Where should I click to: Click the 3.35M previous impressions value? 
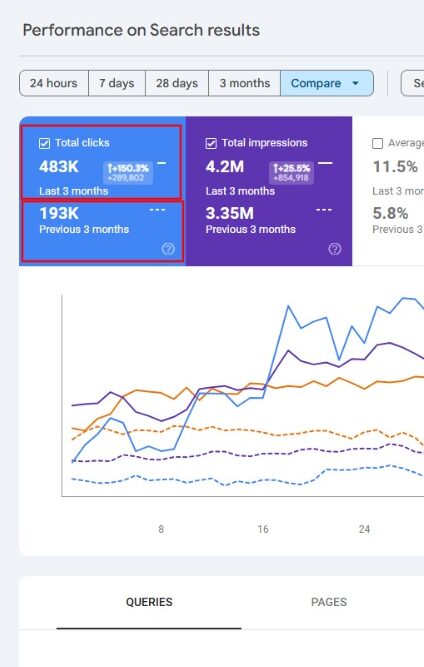click(230, 213)
